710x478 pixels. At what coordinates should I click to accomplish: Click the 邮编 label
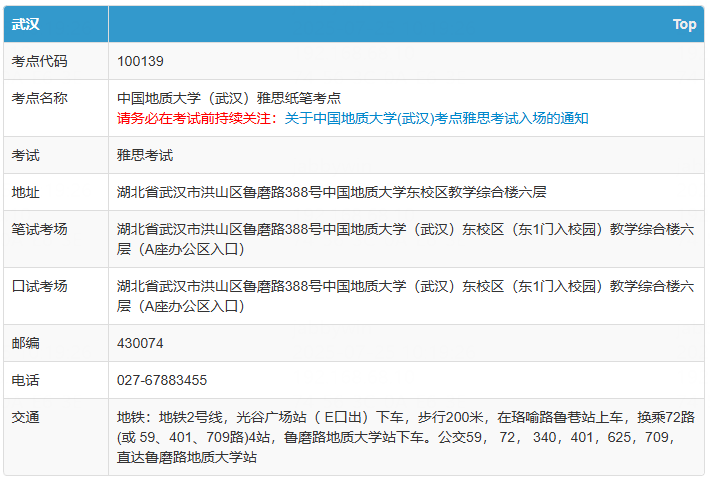click(x=26, y=343)
